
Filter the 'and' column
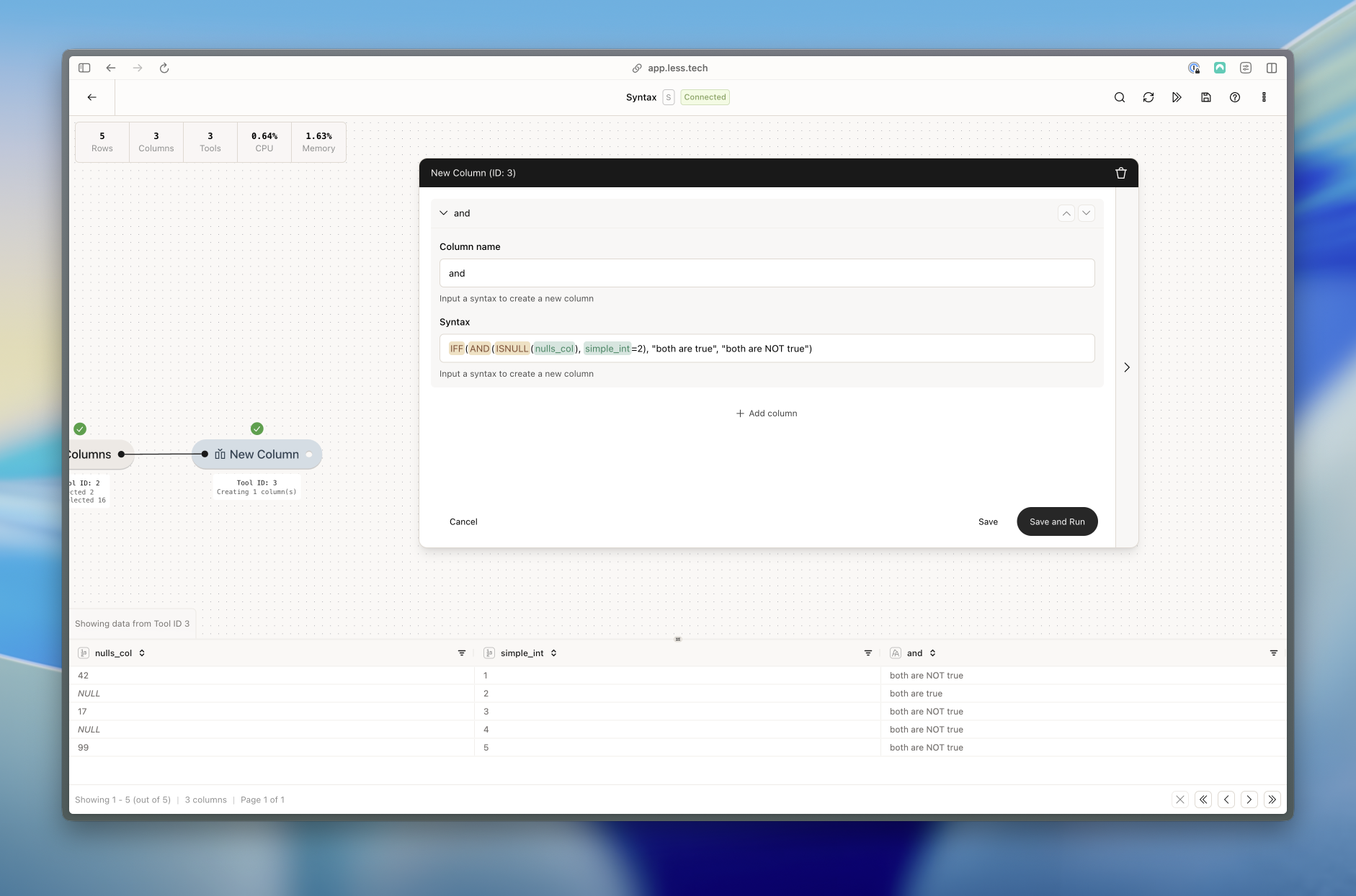(1274, 653)
